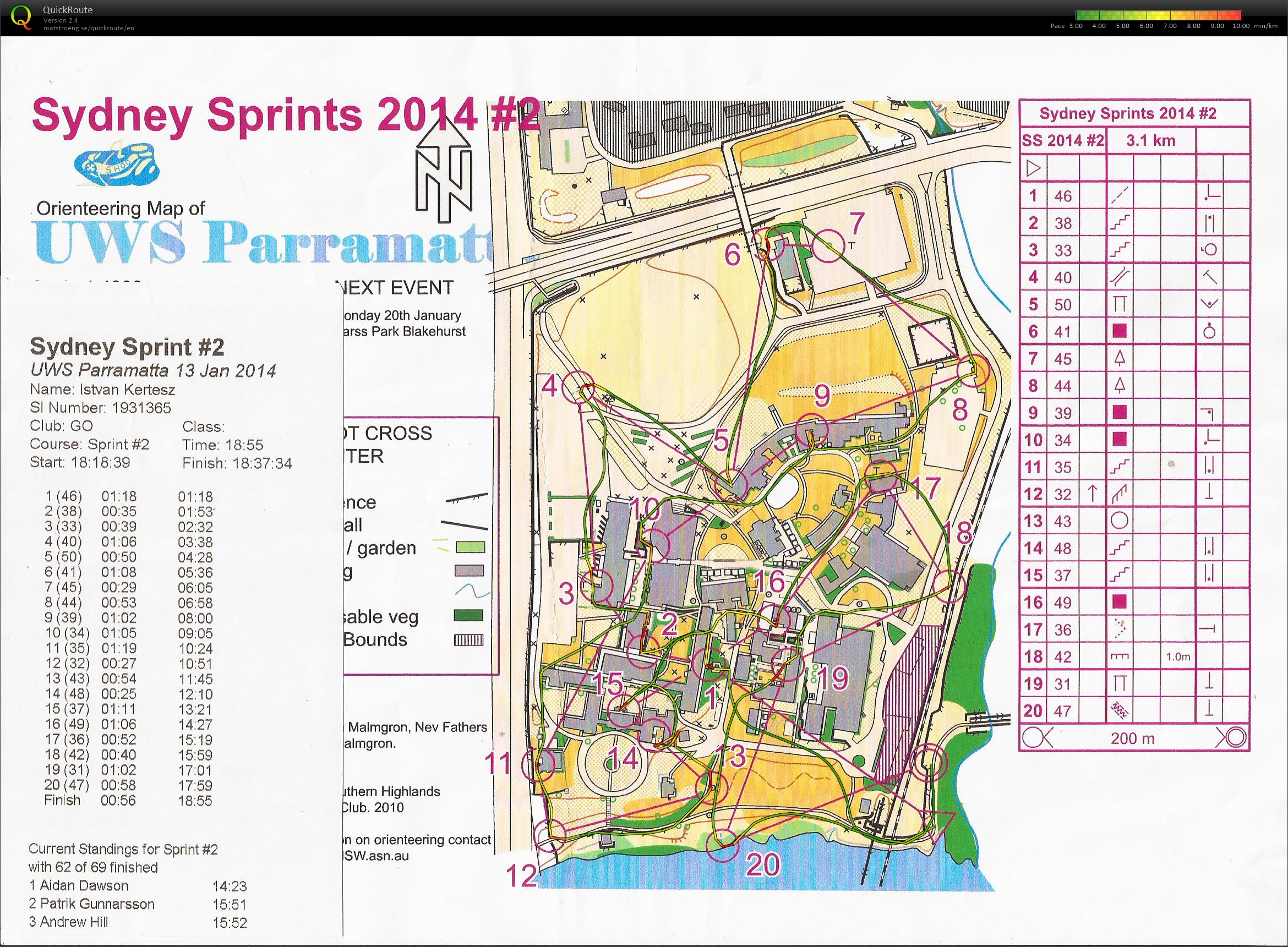Click the 'Sydney Sprint #2' results heading

pos(127,347)
